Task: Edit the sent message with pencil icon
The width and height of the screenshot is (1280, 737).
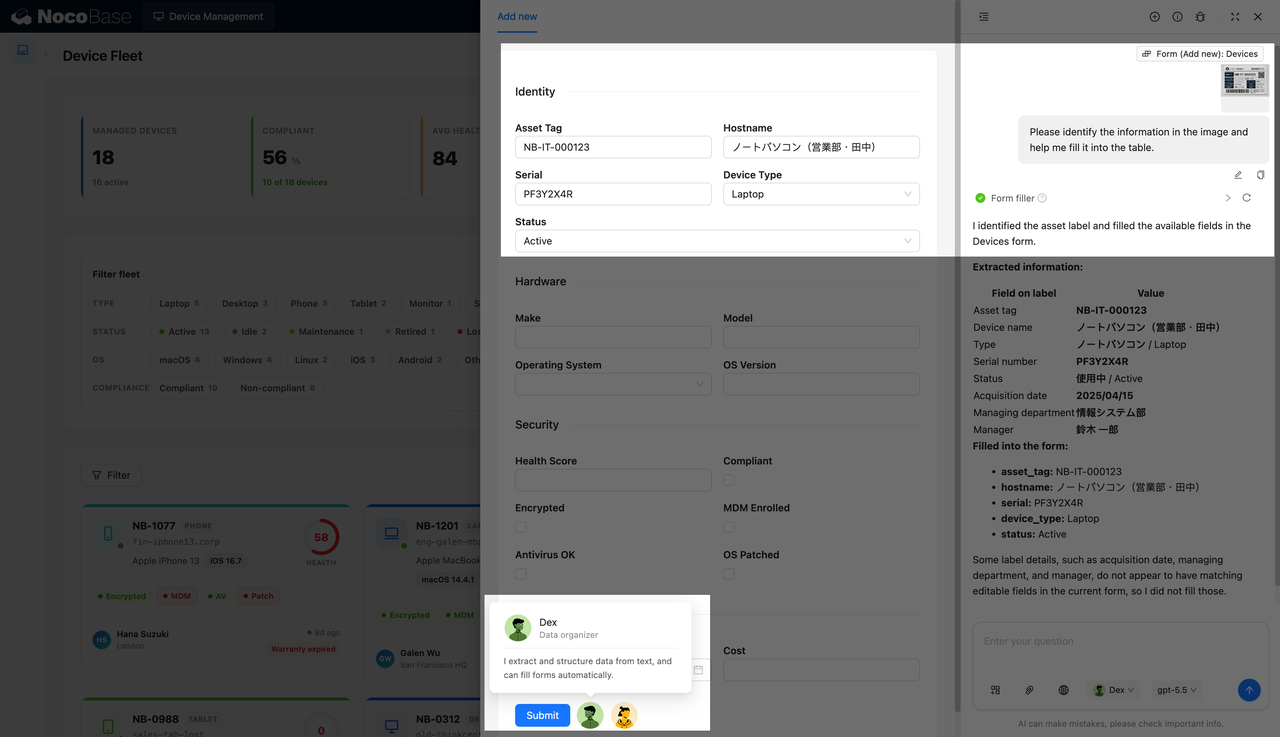Action: pyautogui.click(x=1238, y=175)
